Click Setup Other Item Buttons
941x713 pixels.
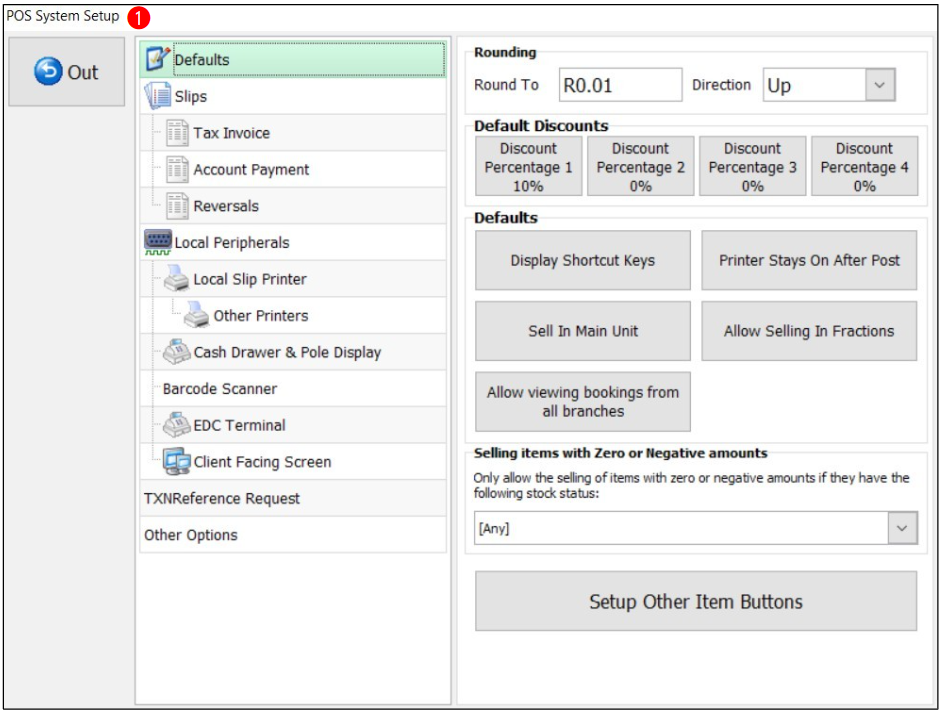click(x=696, y=601)
